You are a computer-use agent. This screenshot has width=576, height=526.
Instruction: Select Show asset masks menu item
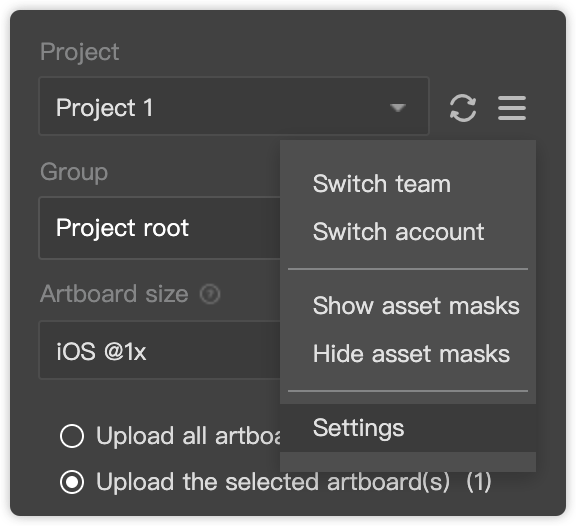pos(408,305)
